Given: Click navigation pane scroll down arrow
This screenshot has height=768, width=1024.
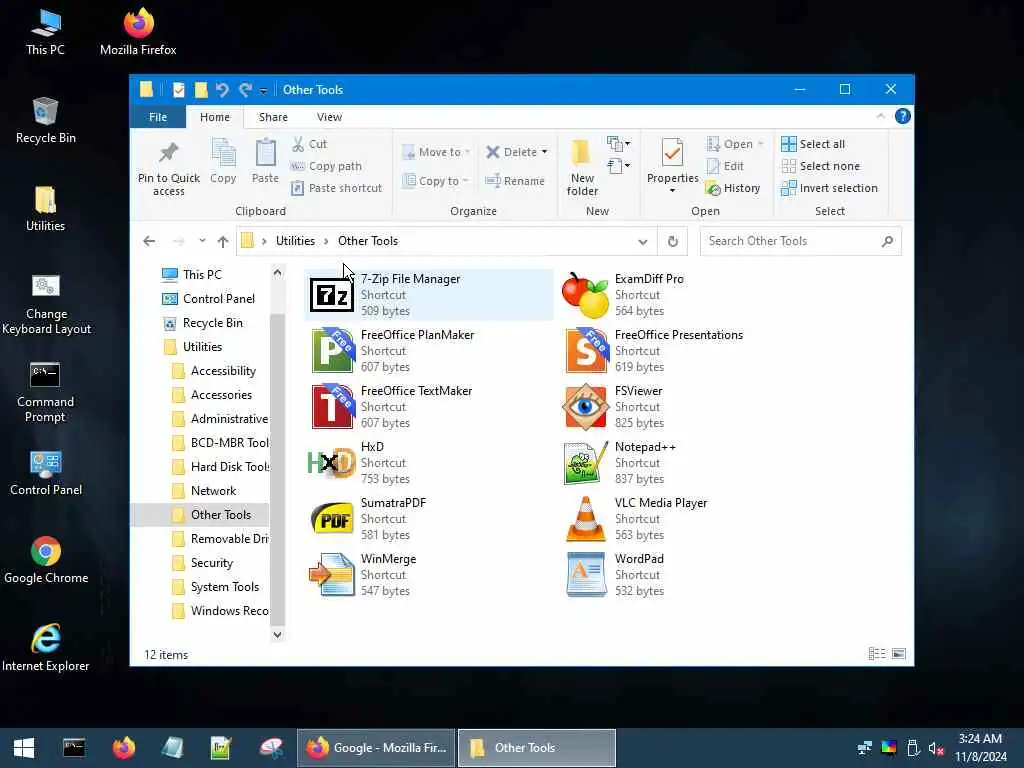Looking at the screenshot, I should pyautogui.click(x=278, y=634).
